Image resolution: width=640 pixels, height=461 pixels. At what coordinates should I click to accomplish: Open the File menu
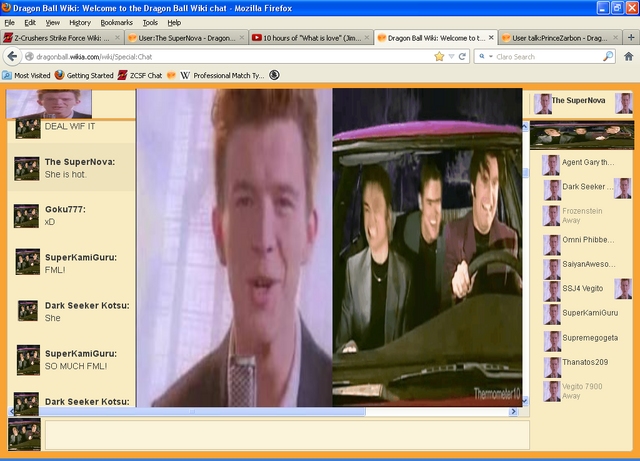tap(9, 22)
